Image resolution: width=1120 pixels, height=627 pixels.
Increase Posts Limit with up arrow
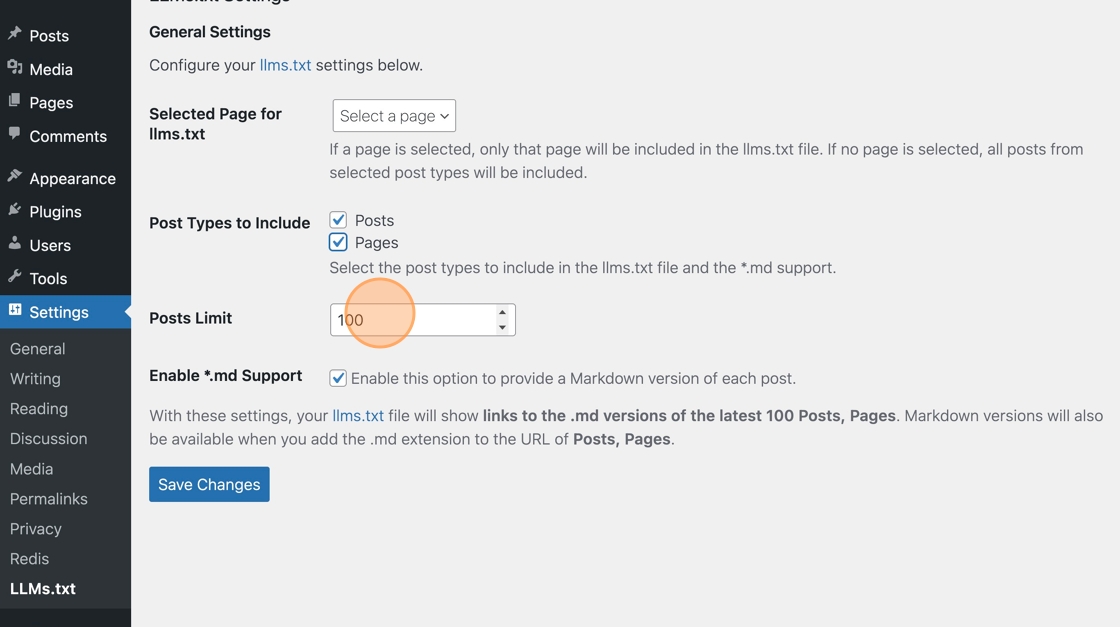[x=502, y=313]
